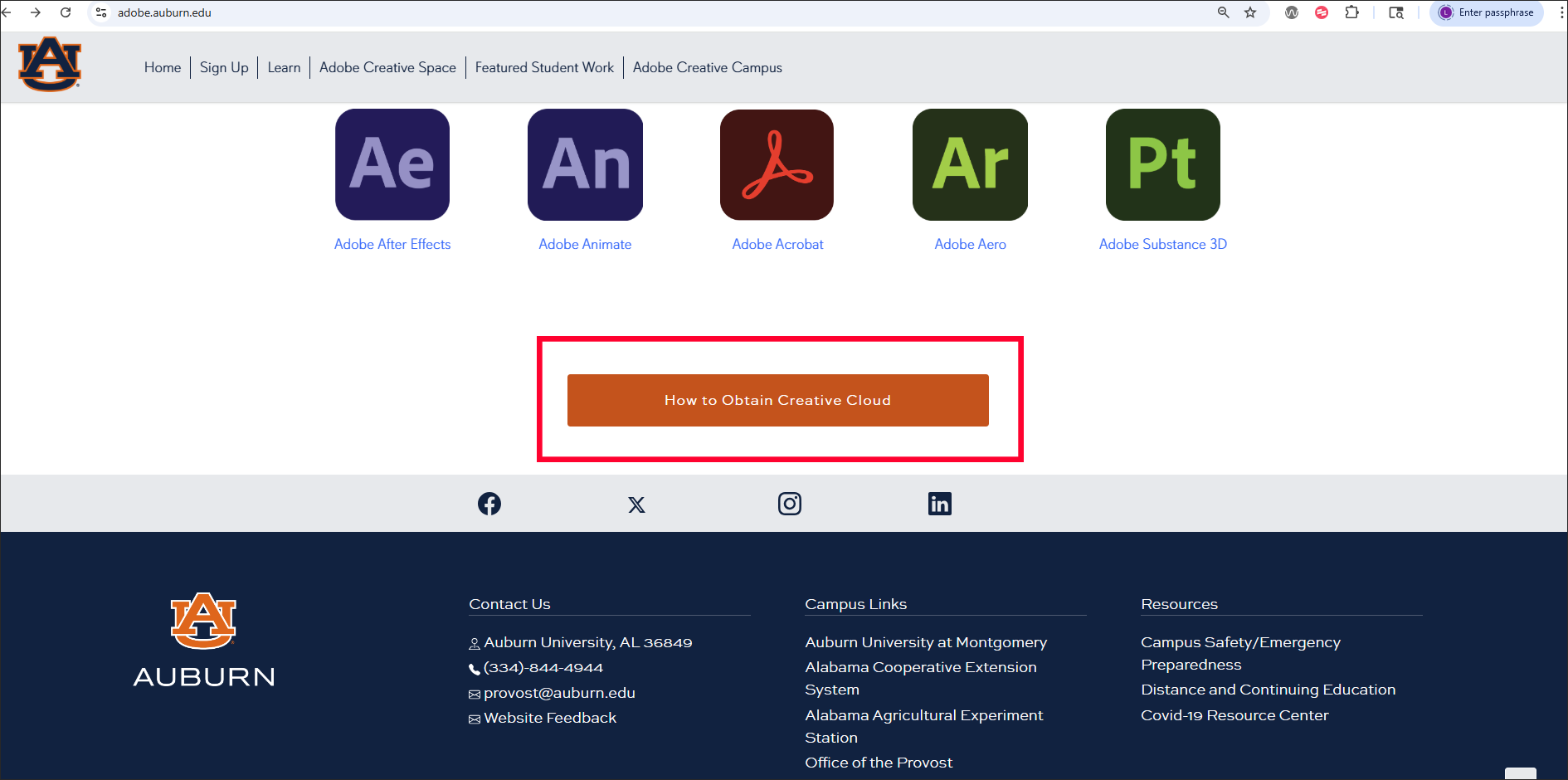
Task: Open the Website Feedback link
Action: tap(550, 718)
